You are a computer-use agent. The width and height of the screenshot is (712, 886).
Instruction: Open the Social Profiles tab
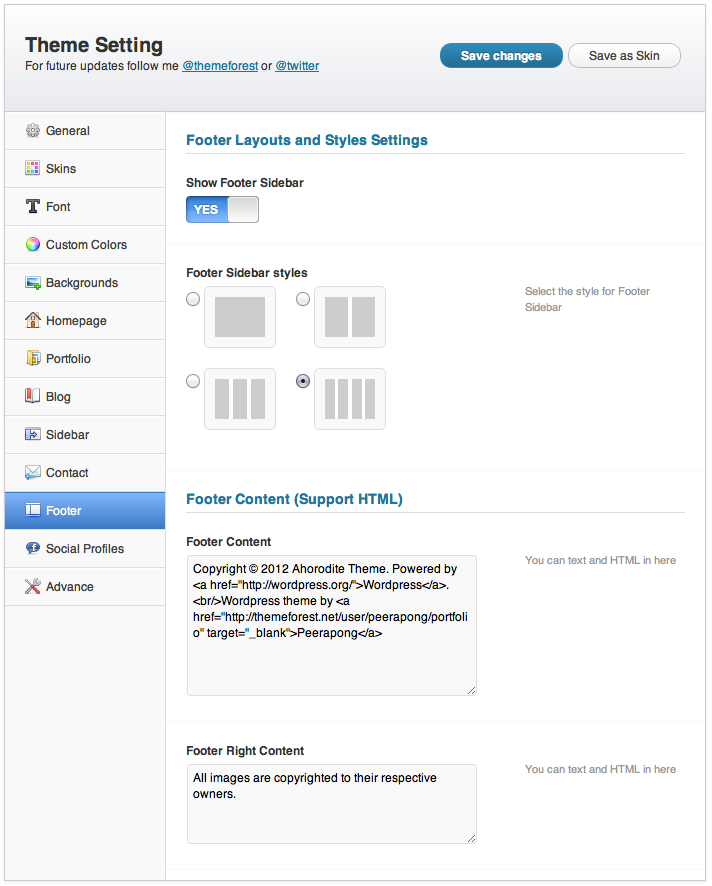pos(85,549)
